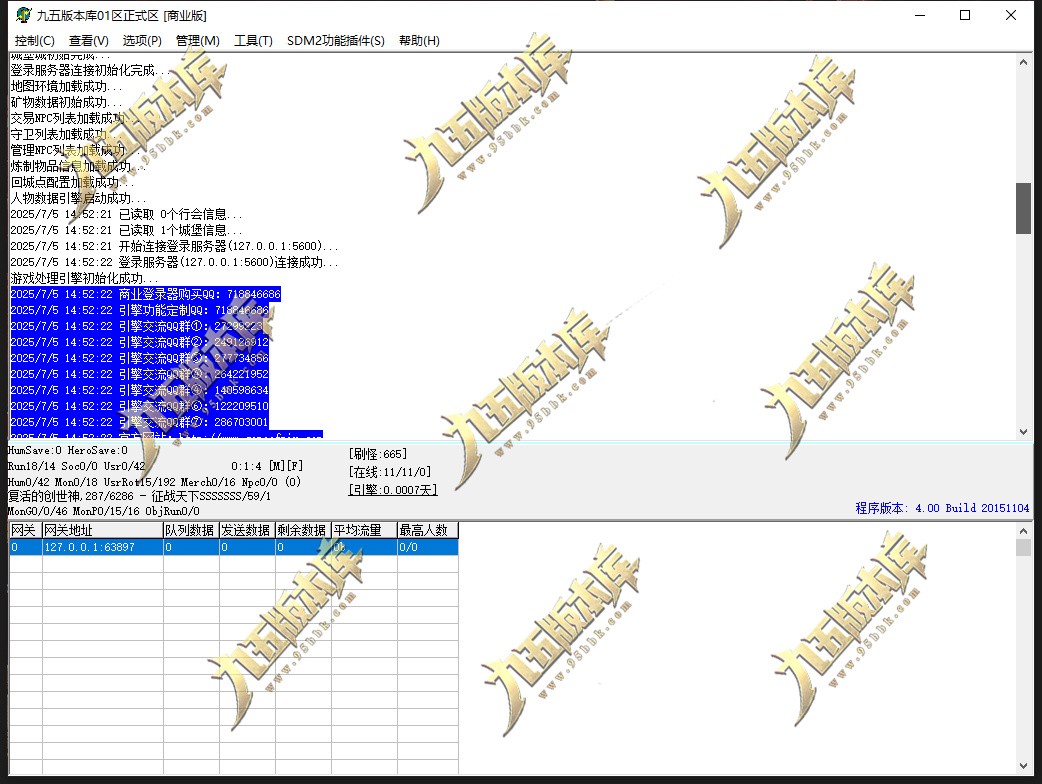Select the gateway address cell 127.0.0.1:63897
Viewport: 1042px width, 784px height.
point(102,547)
